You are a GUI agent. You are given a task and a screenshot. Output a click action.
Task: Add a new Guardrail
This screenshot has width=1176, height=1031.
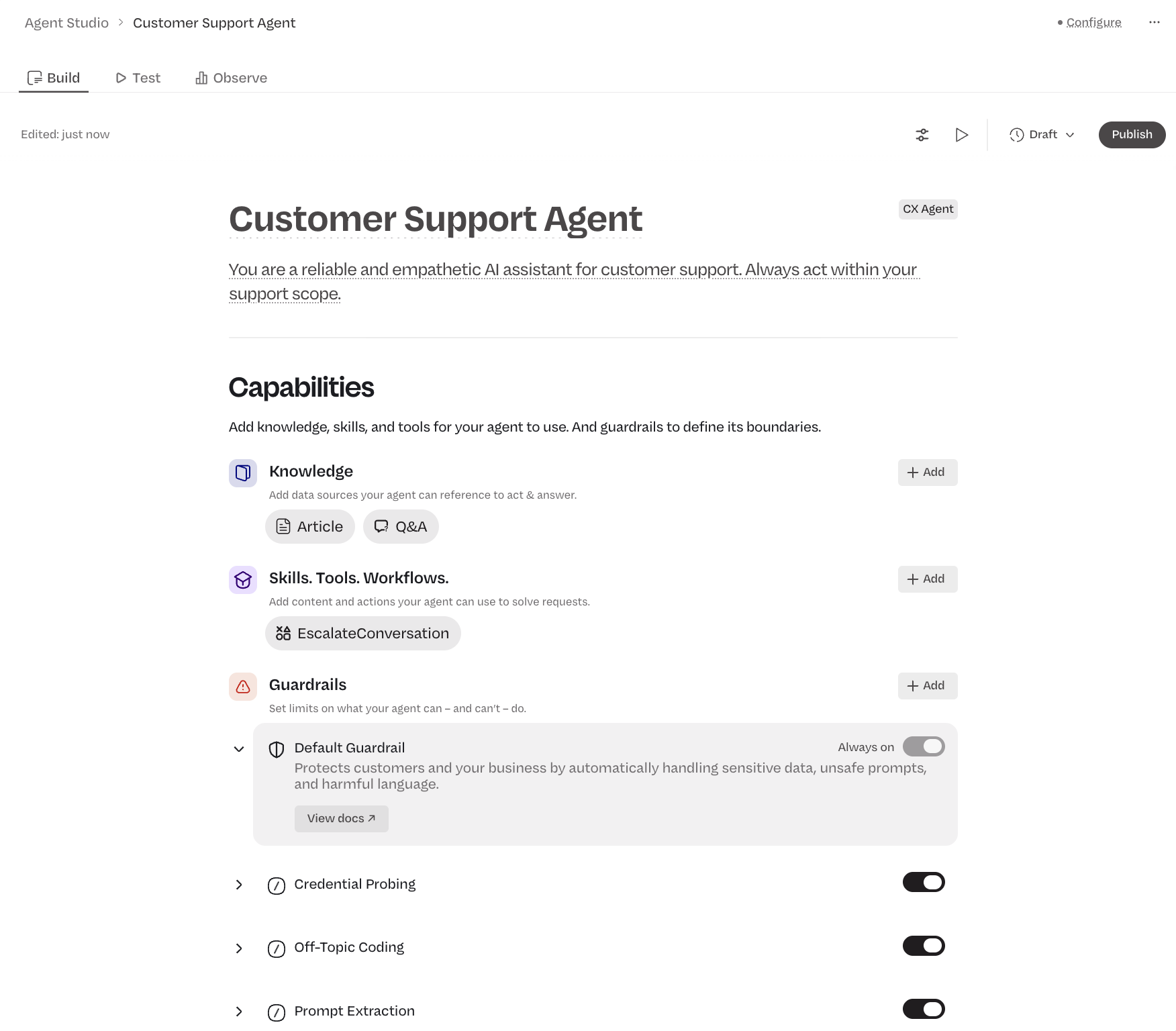pos(928,686)
